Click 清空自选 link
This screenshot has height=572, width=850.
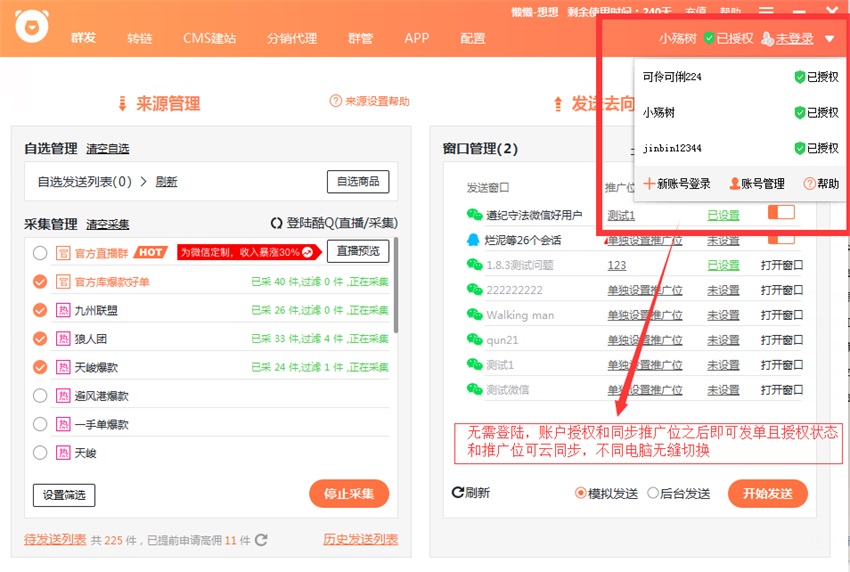tap(107, 149)
